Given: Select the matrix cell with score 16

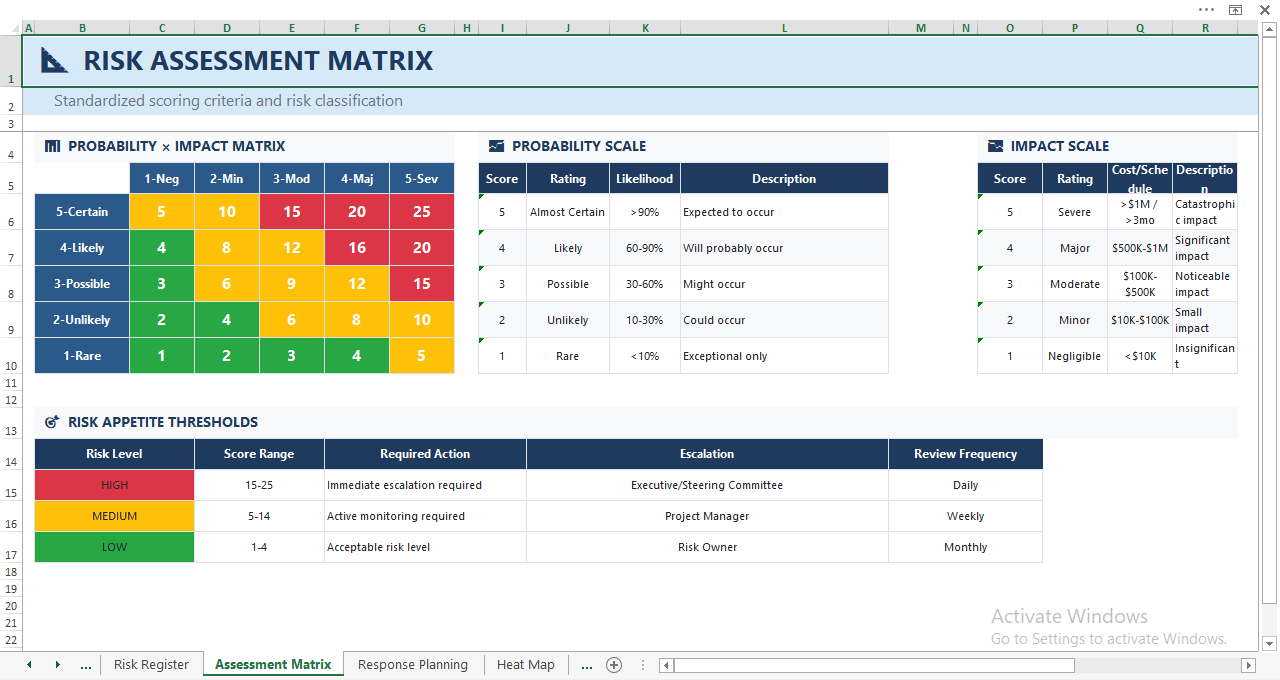Looking at the screenshot, I should point(357,248).
